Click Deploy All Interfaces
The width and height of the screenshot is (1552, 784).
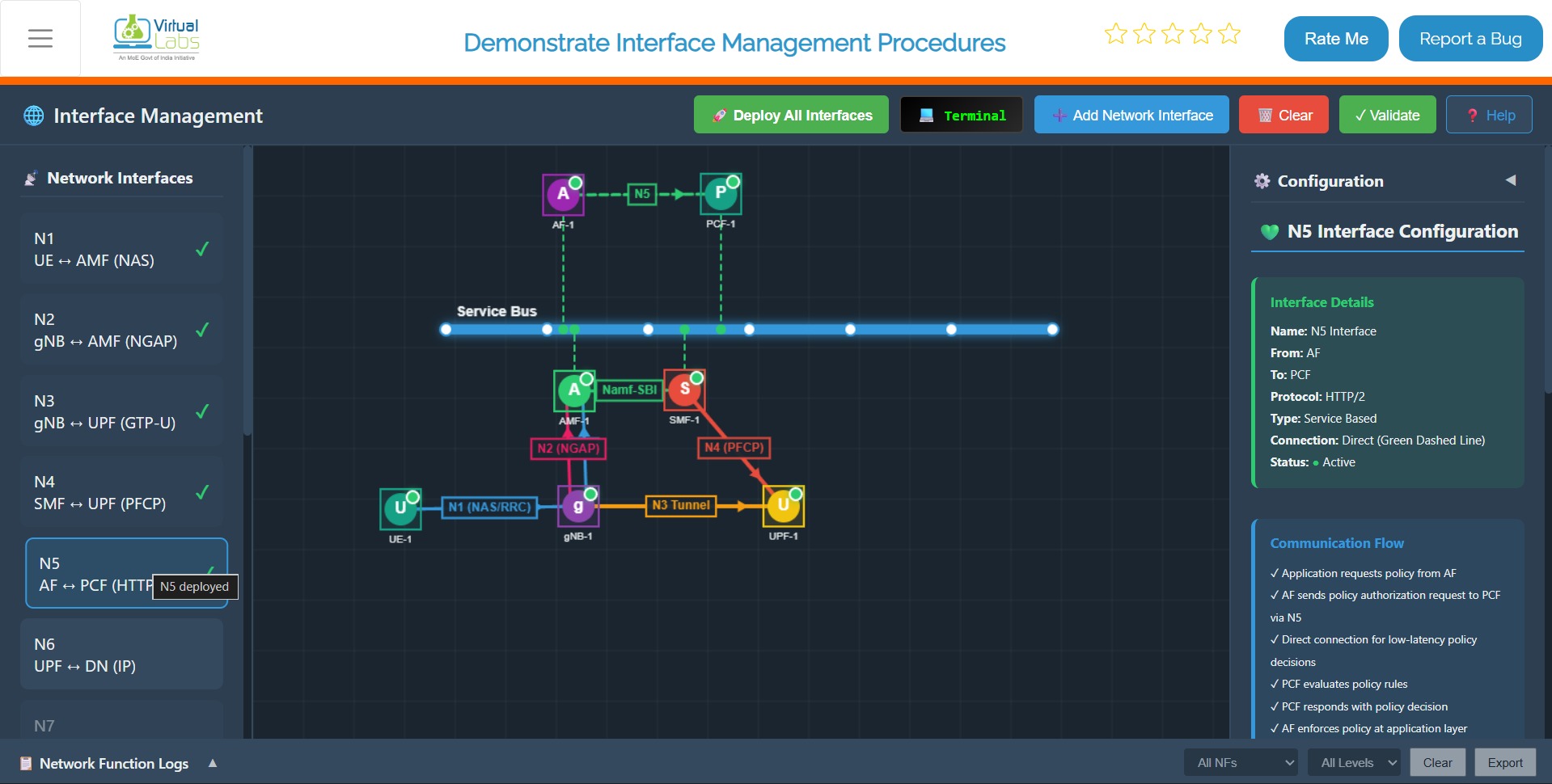[x=791, y=115]
